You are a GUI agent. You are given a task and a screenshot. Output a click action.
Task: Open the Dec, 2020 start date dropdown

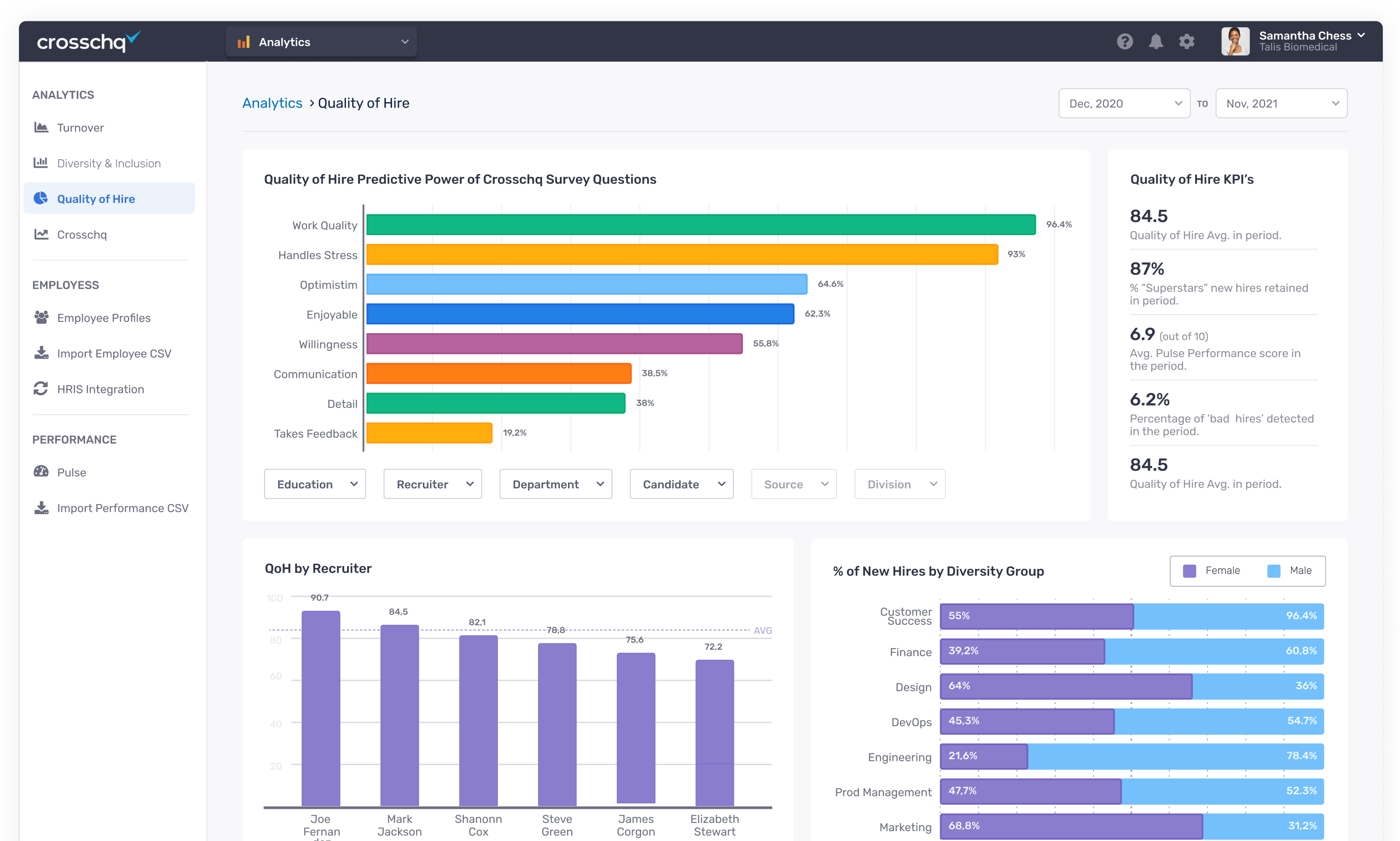(x=1123, y=103)
